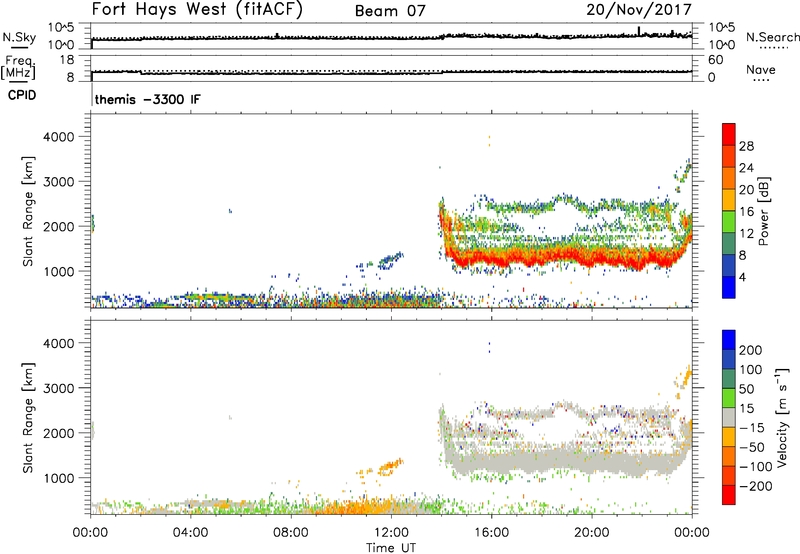Image resolution: width=800 pixels, height=554 pixels.
Task: Click the 'N.Search' legend label
Action: (x=772, y=37)
